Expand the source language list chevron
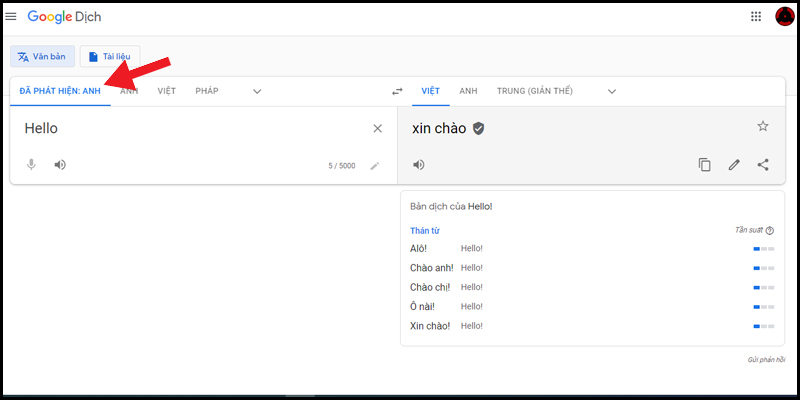 pos(257,92)
